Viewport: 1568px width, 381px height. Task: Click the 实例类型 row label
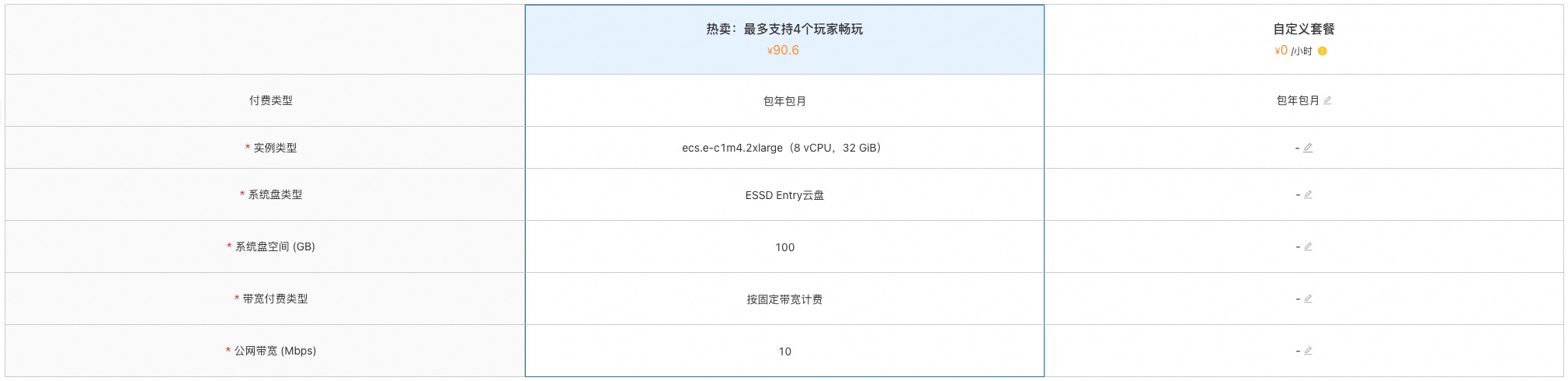coord(275,148)
